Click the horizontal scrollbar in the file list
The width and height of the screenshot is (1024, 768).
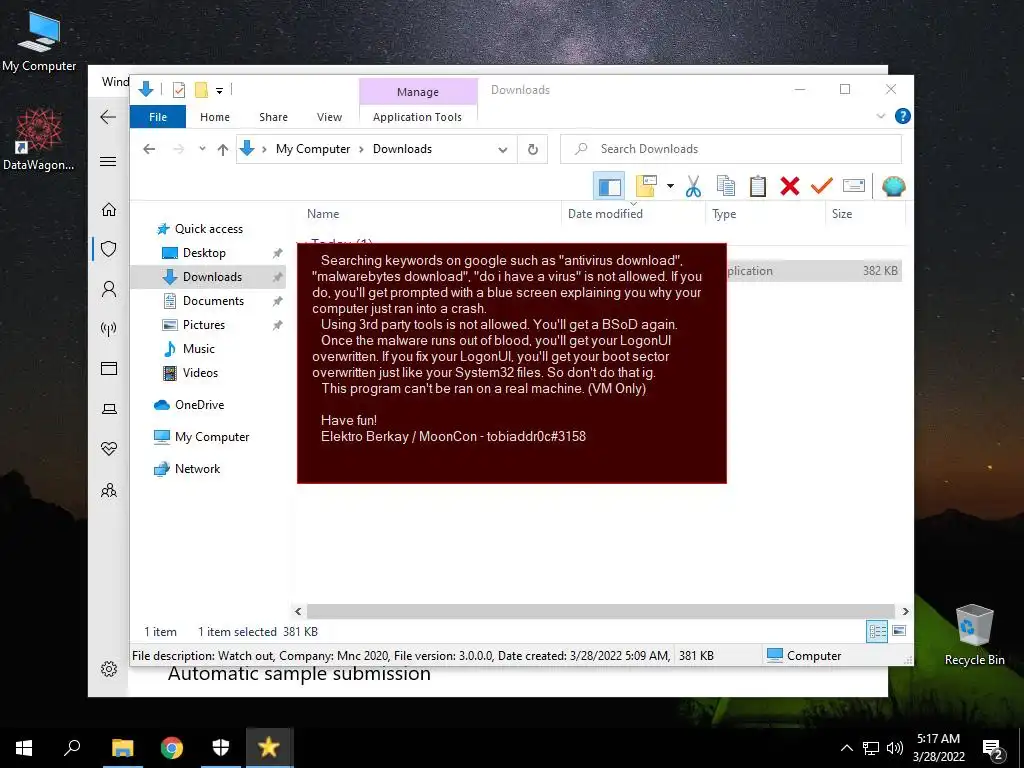point(601,611)
